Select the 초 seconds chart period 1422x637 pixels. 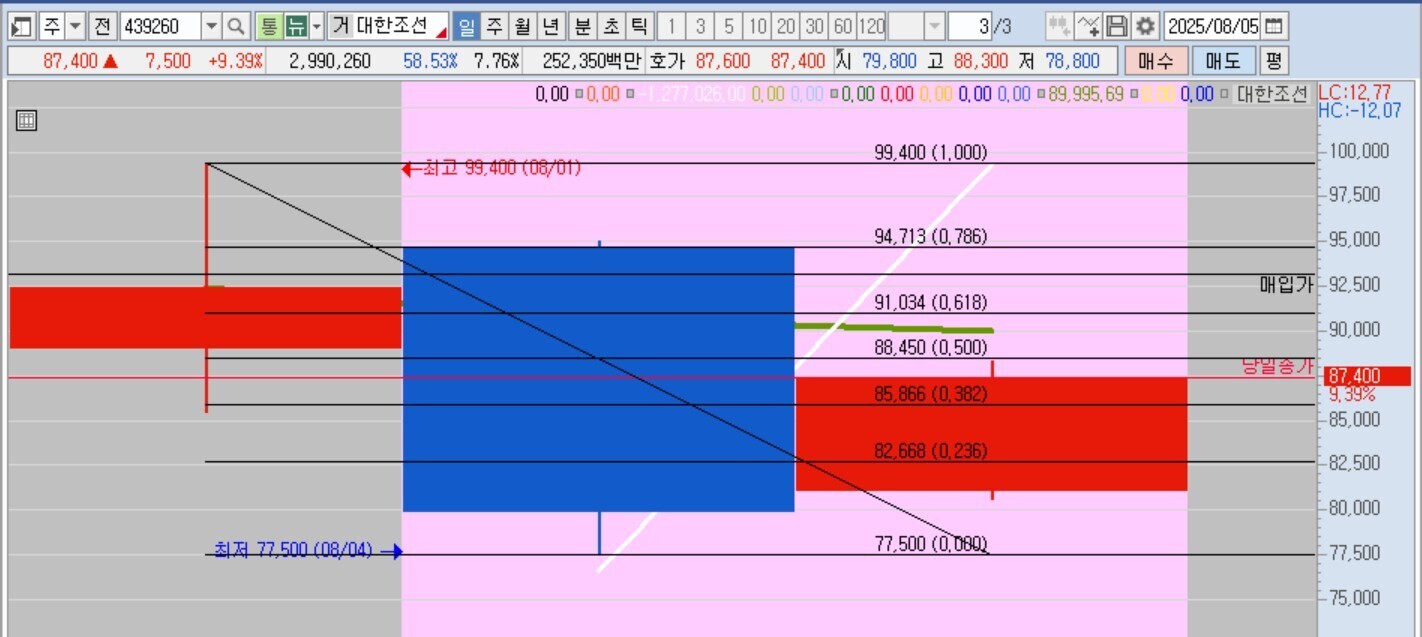point(610,26)
